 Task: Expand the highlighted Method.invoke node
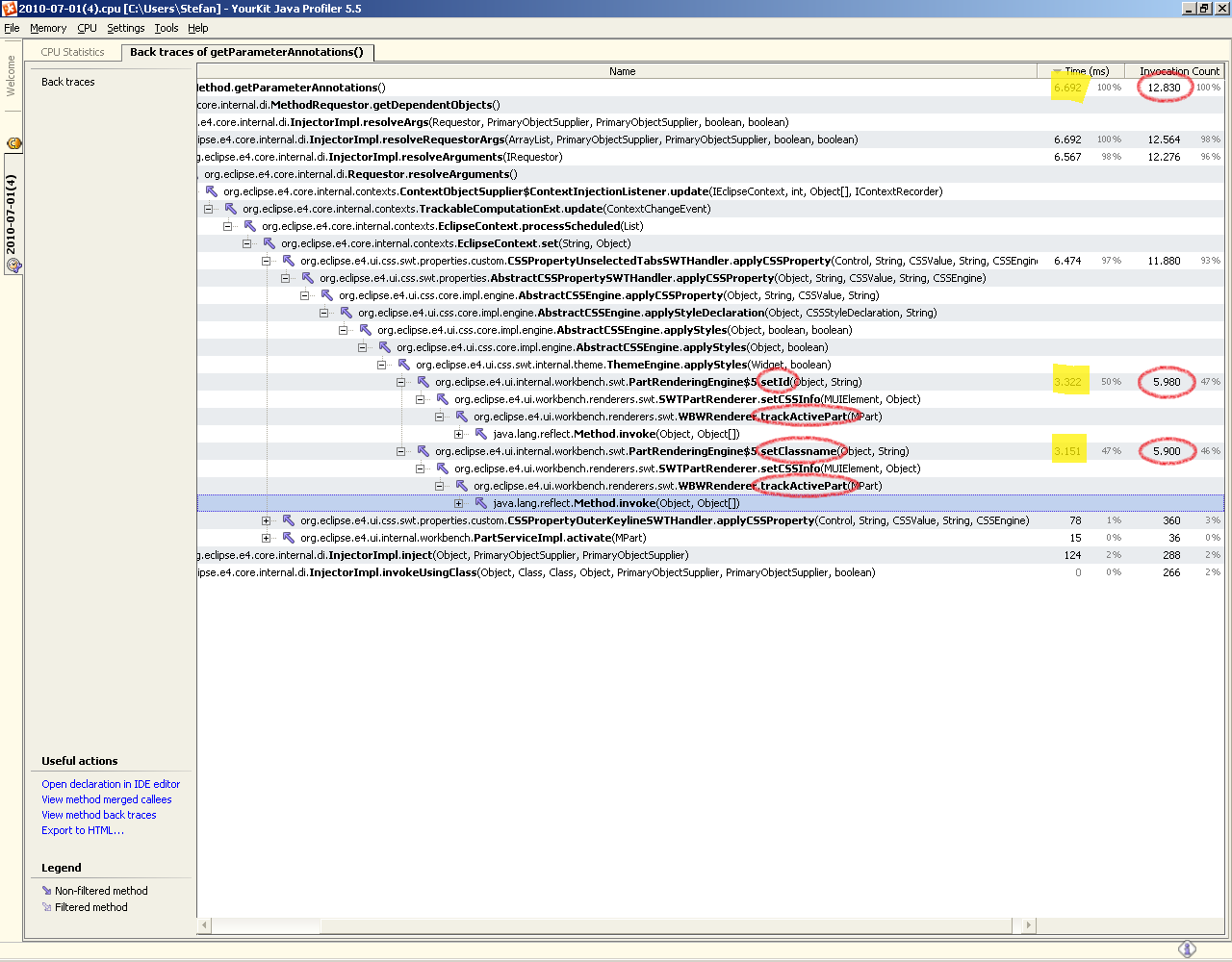[459, 503]
